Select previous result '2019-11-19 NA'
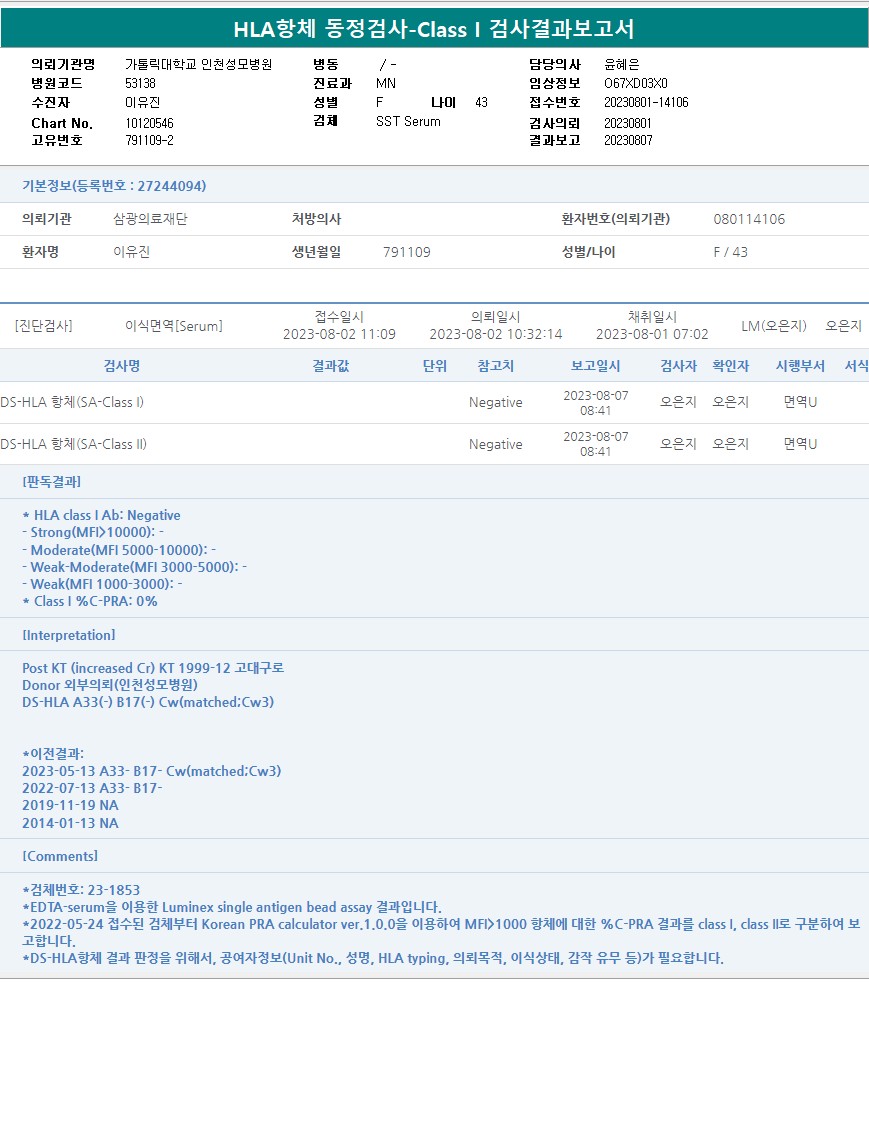 [x=70, y=805]
